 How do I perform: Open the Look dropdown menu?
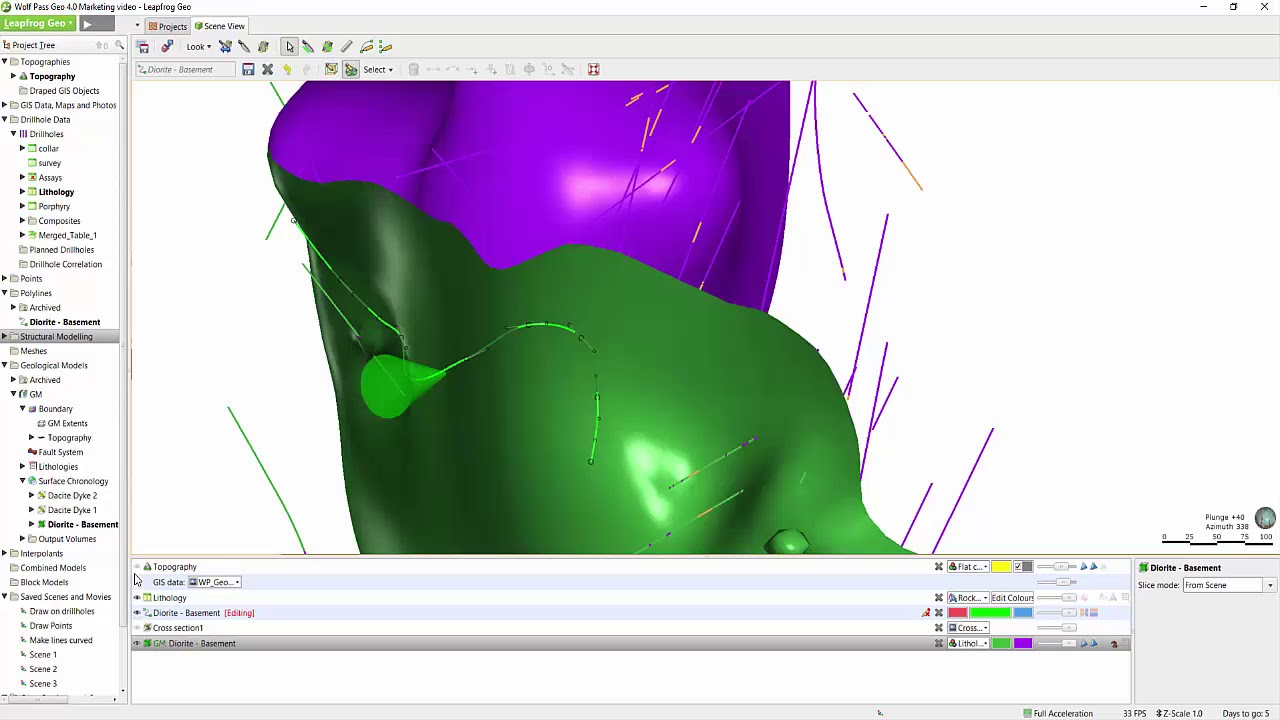pos(198,47)
